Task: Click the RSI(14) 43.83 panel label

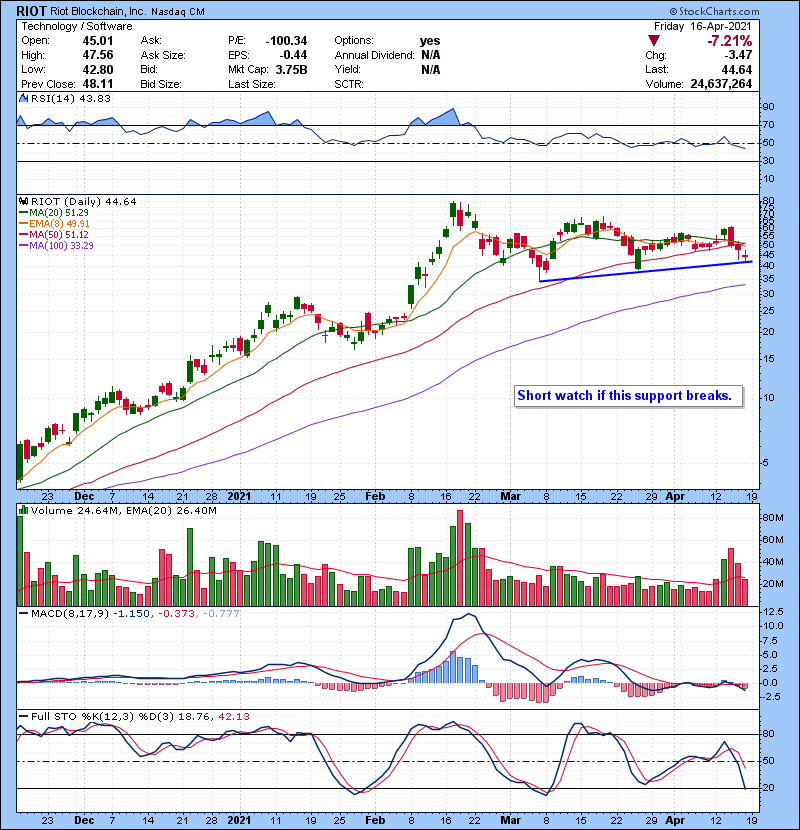Action: (70, 98)
